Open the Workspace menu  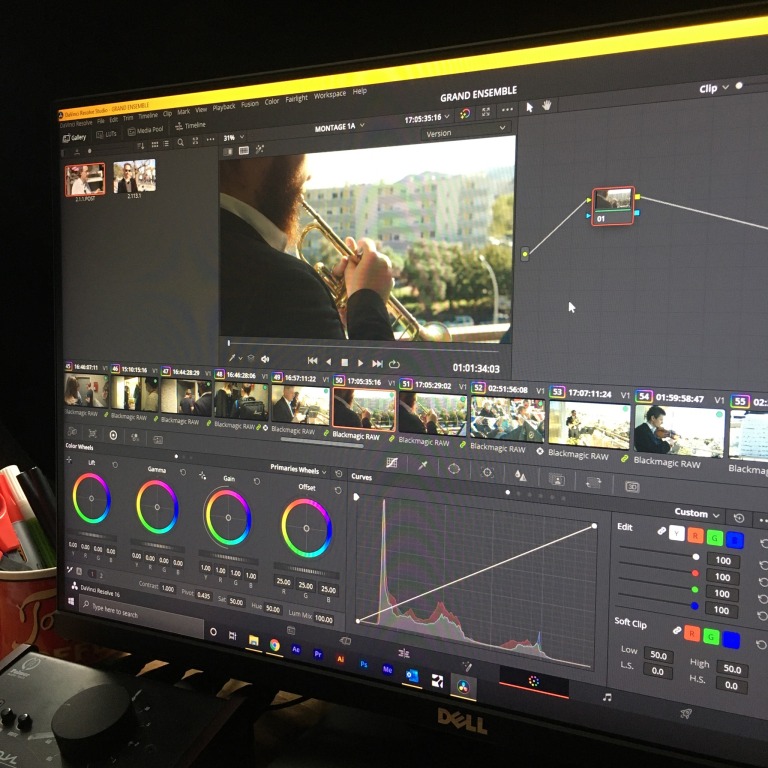pyautogui.click(x=329, y=95)
